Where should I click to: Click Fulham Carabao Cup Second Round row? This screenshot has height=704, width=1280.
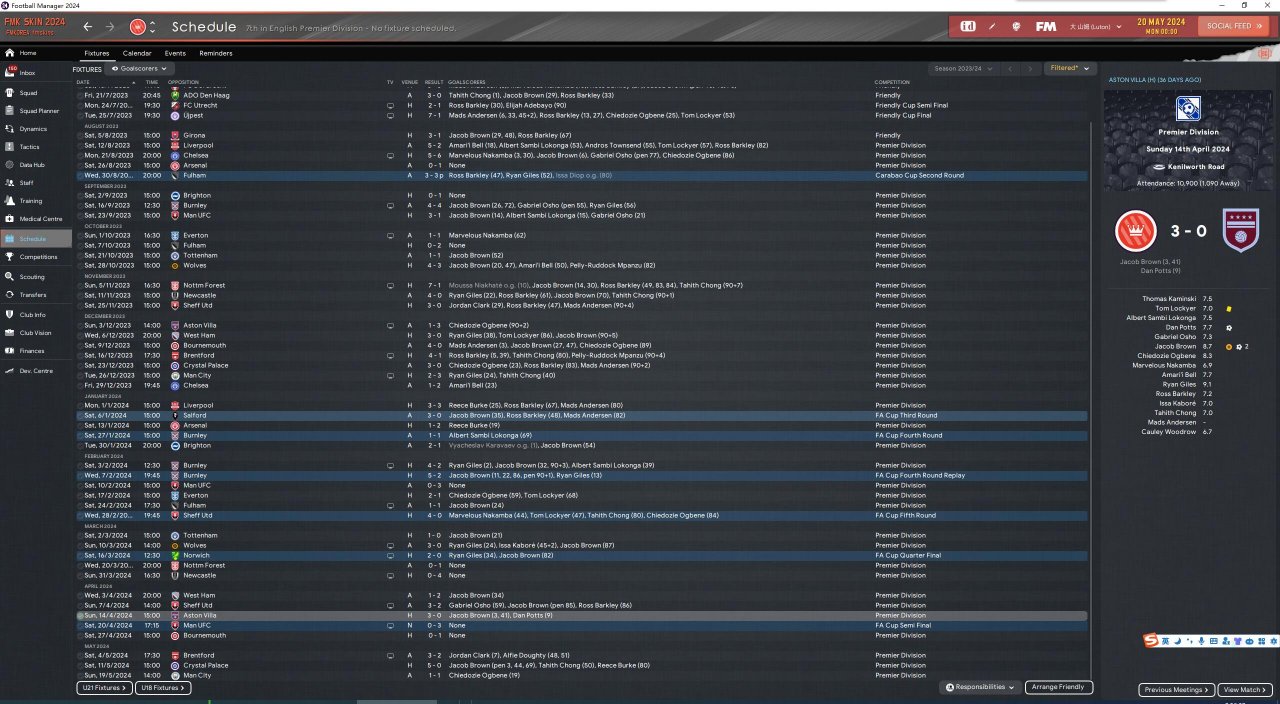582,175
